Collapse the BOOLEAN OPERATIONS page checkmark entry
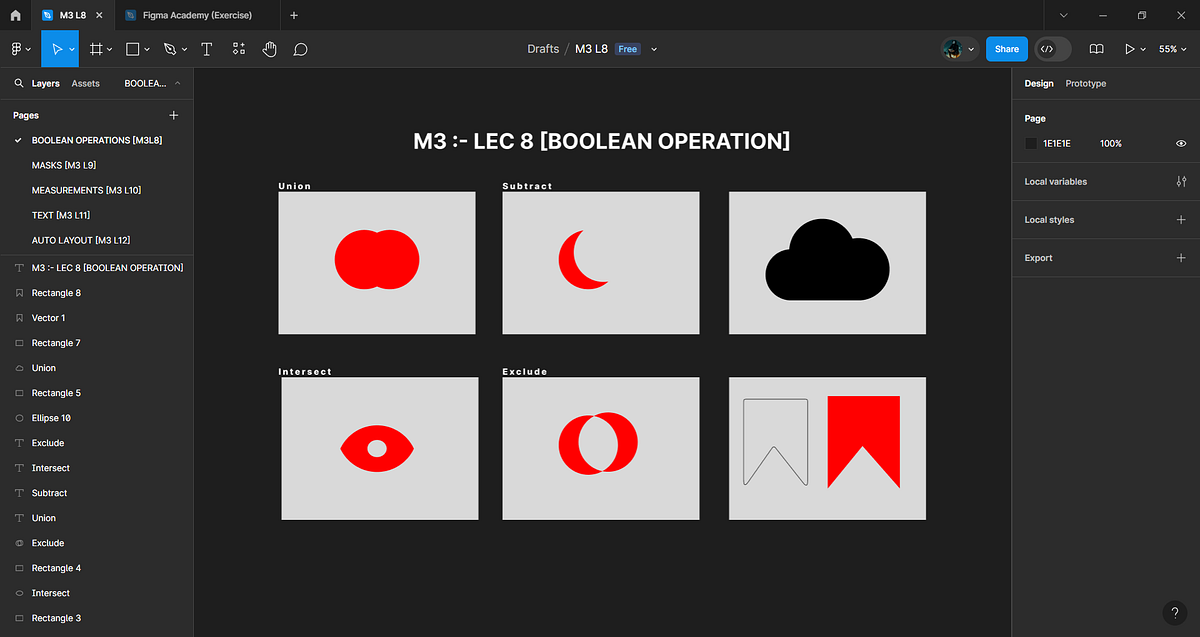This screenshot has height=637, width=1200. coord(17,140)
